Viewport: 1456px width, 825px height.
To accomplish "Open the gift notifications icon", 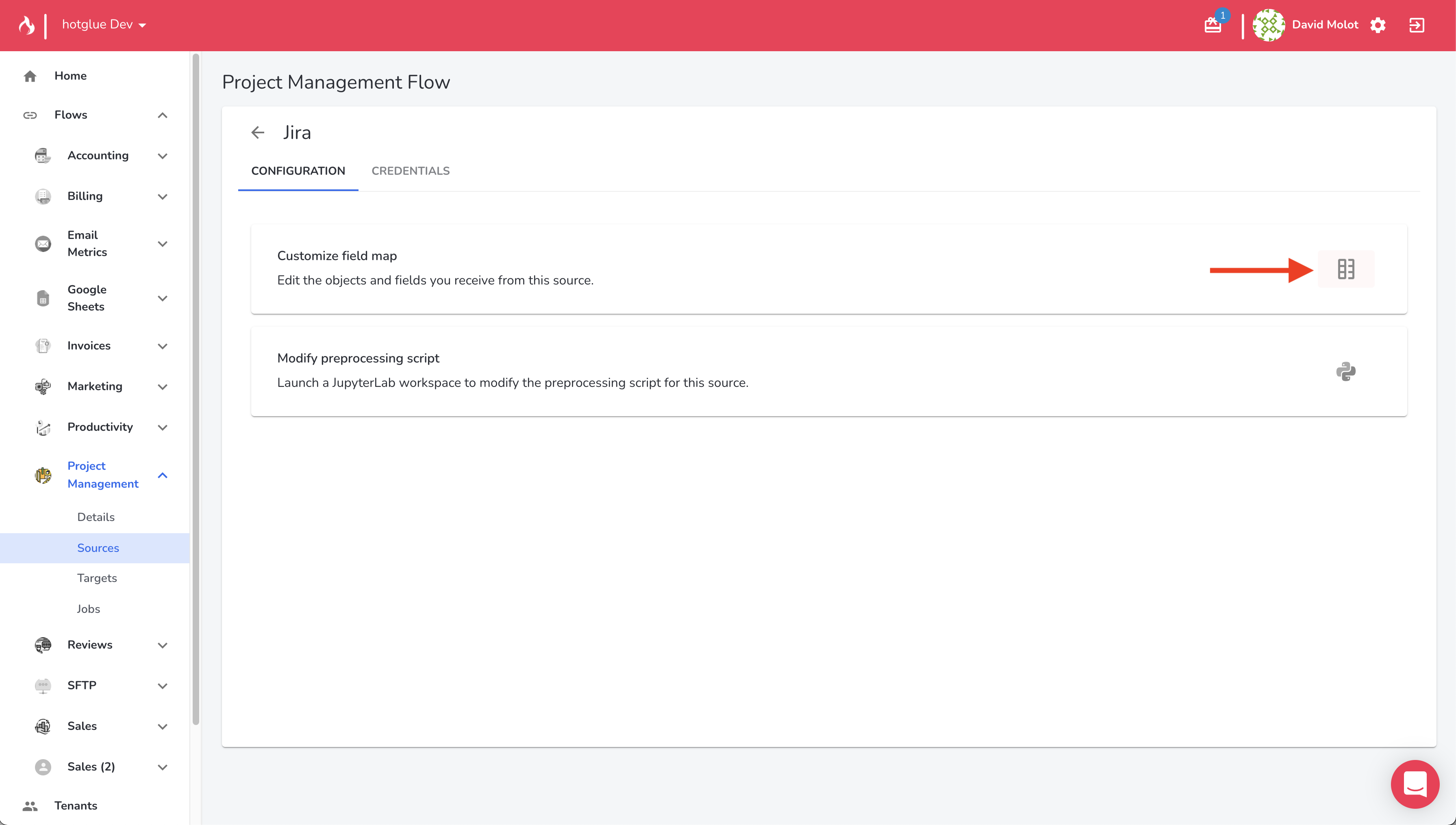I will click(x=1213, y=25).
